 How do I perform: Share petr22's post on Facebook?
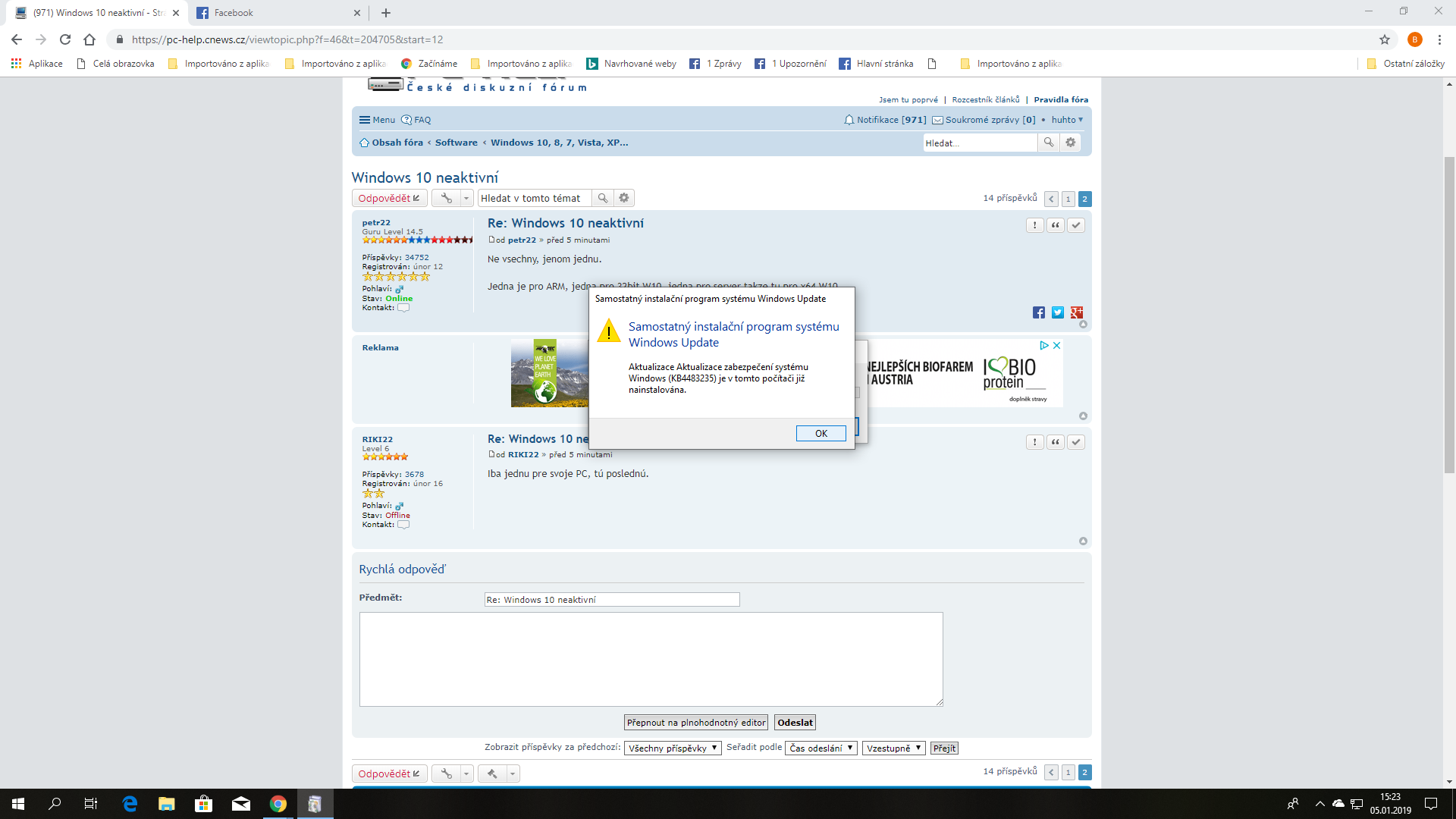tap(1038, 312)
